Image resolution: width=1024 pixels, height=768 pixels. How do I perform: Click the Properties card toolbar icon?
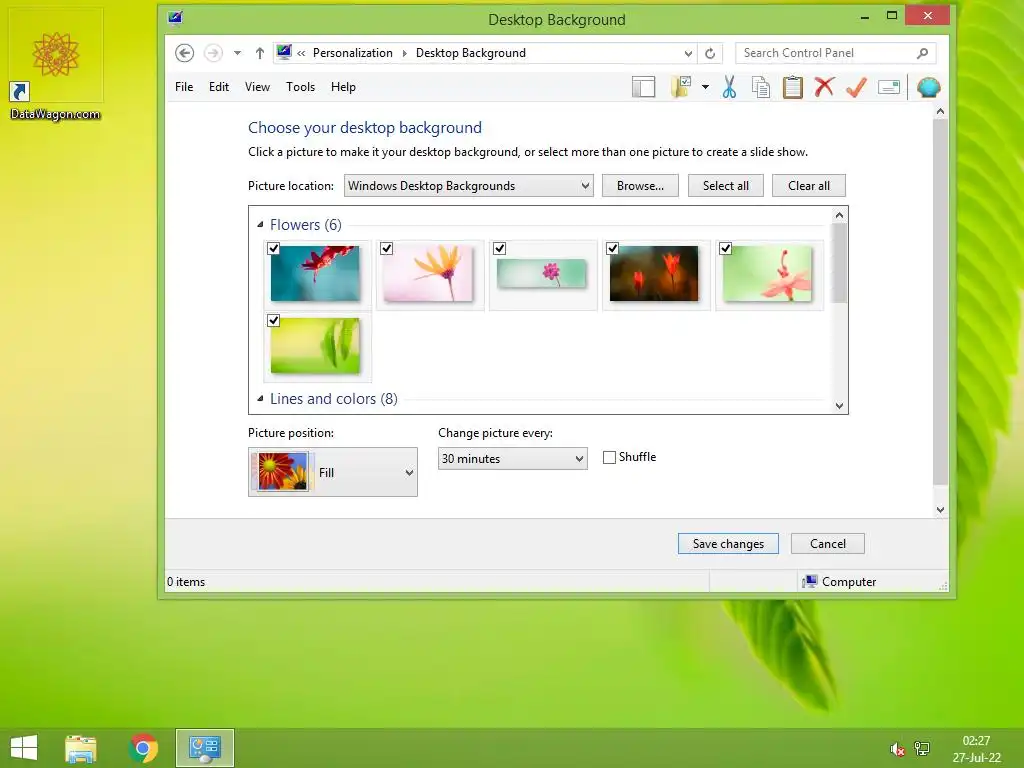point(889,87)
